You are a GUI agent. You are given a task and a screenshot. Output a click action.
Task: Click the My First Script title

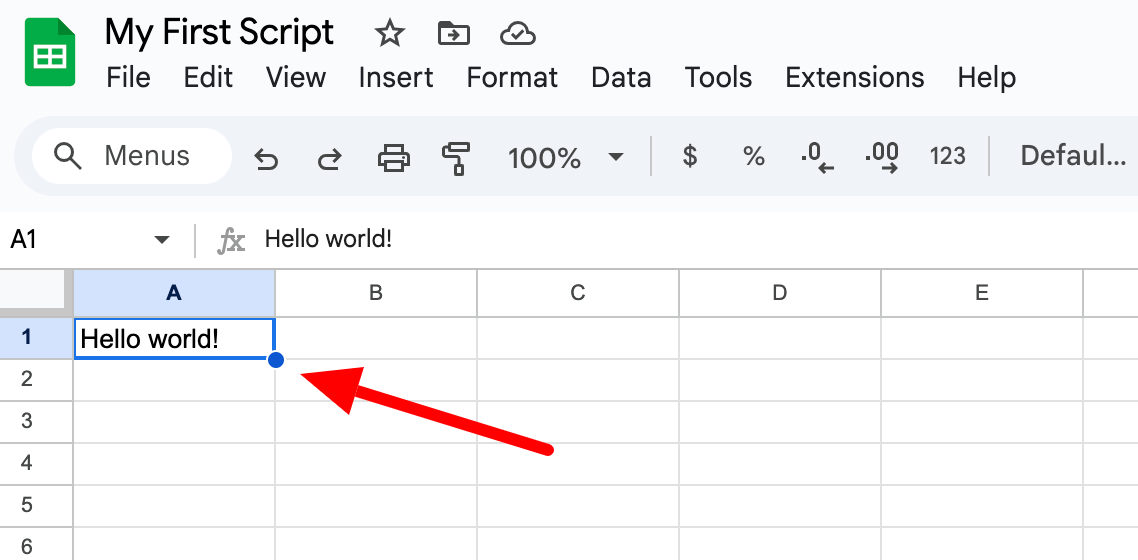coord(219,33)
